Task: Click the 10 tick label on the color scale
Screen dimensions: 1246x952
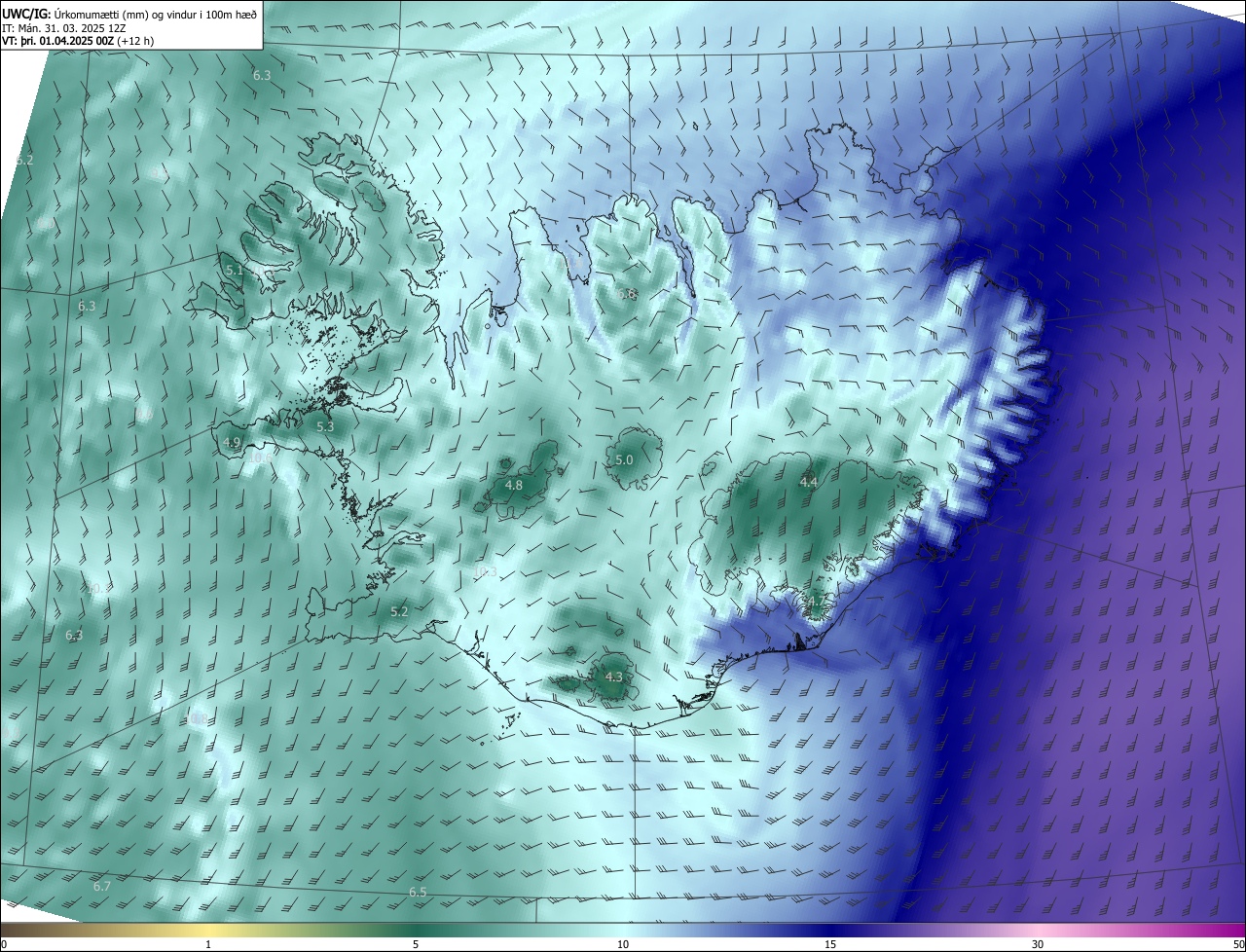Action: click(623, 944)
